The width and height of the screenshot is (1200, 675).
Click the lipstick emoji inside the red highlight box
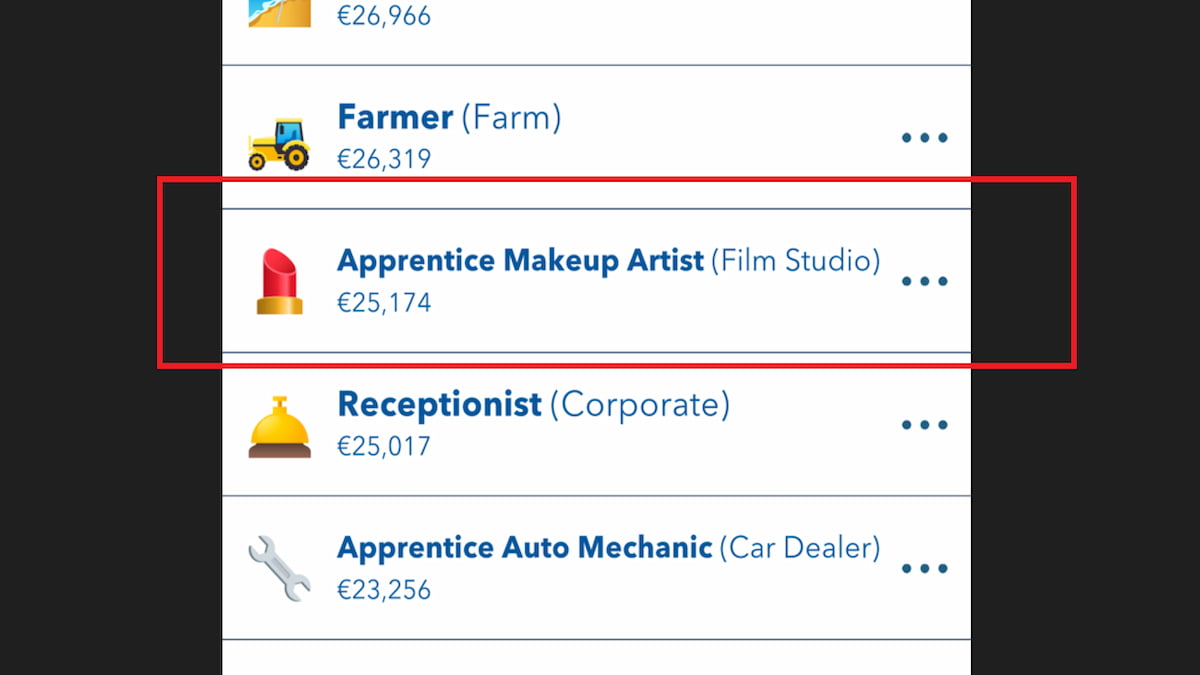(x=278, y=280)
